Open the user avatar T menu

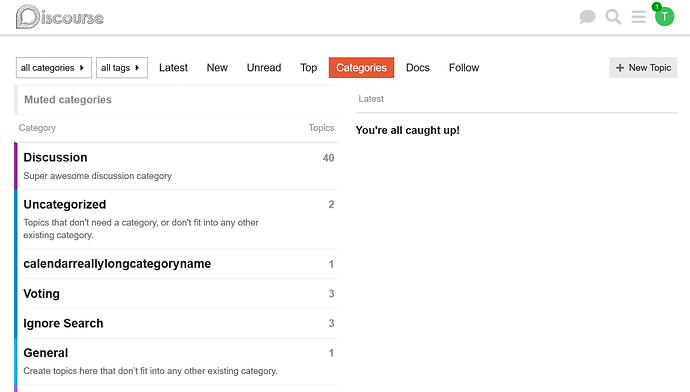click(664, 17)
